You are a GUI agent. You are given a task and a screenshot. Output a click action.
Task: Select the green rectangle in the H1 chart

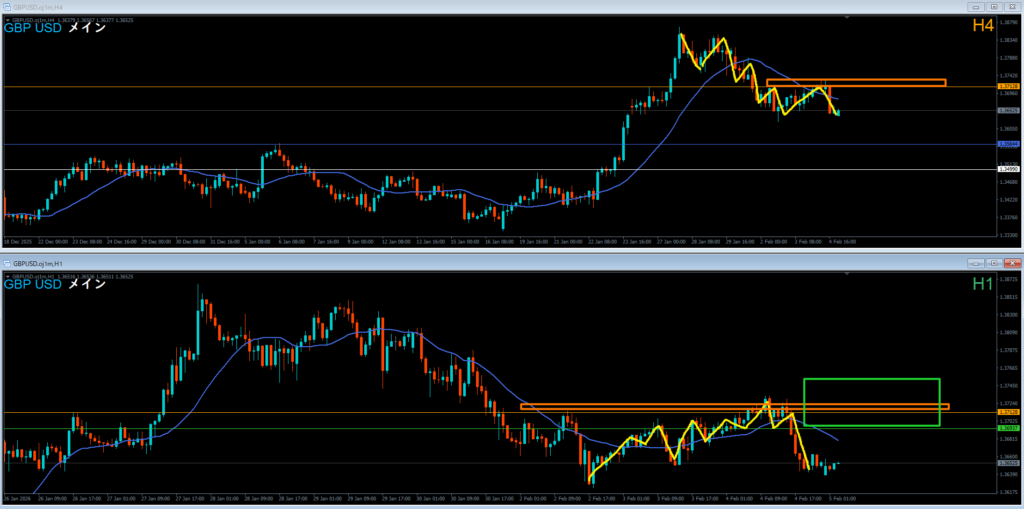[x=871, y=380]
